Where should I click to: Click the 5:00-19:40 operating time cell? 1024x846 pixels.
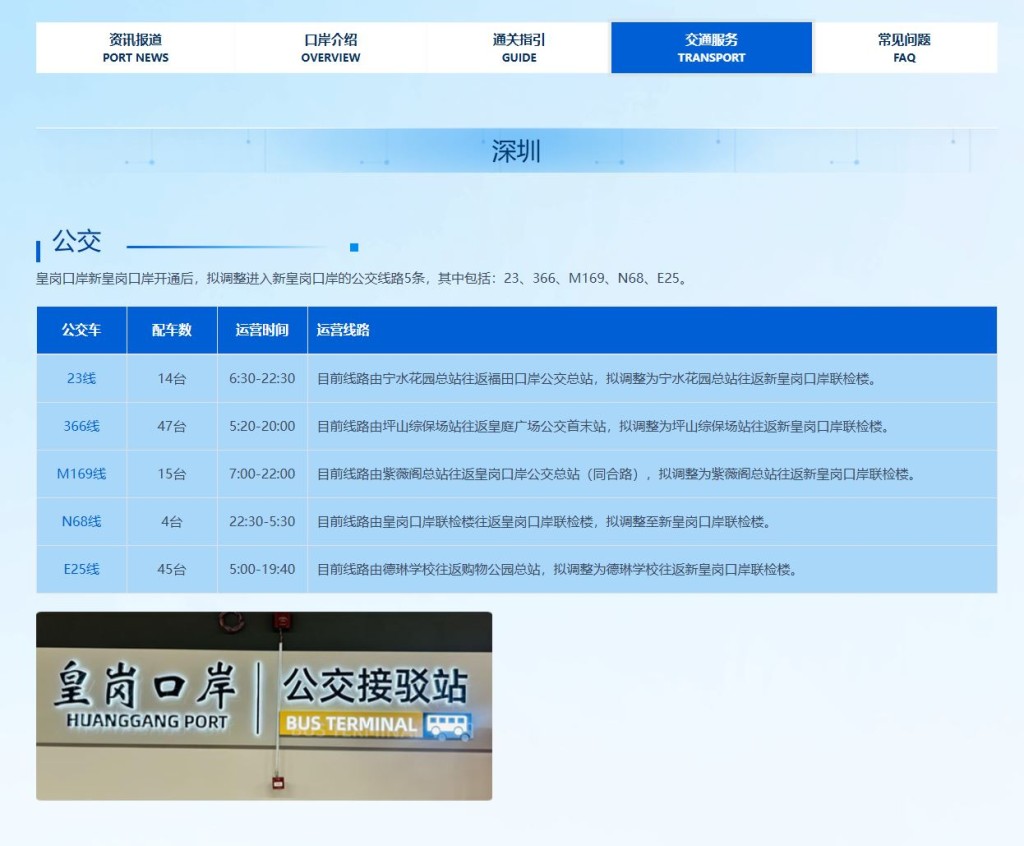(x=262, y=569)
